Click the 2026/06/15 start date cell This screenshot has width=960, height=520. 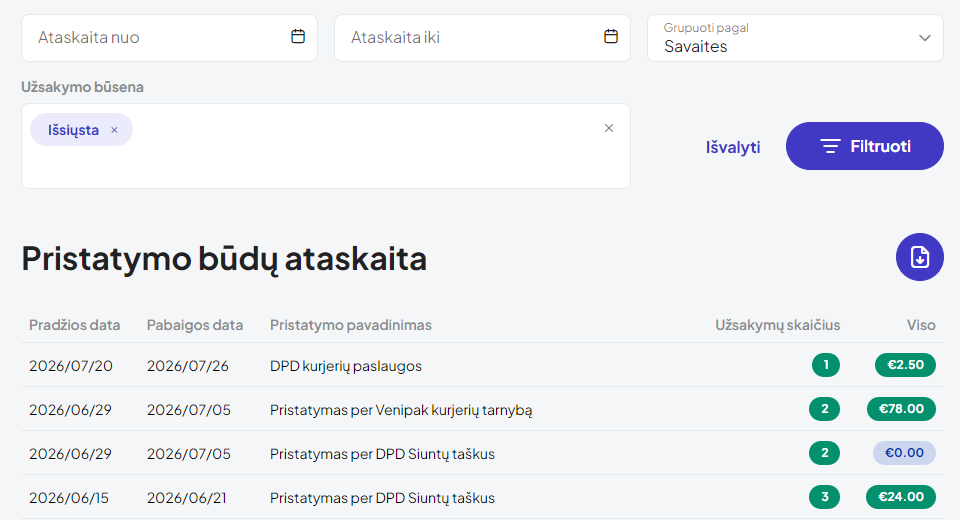point(69,498)
